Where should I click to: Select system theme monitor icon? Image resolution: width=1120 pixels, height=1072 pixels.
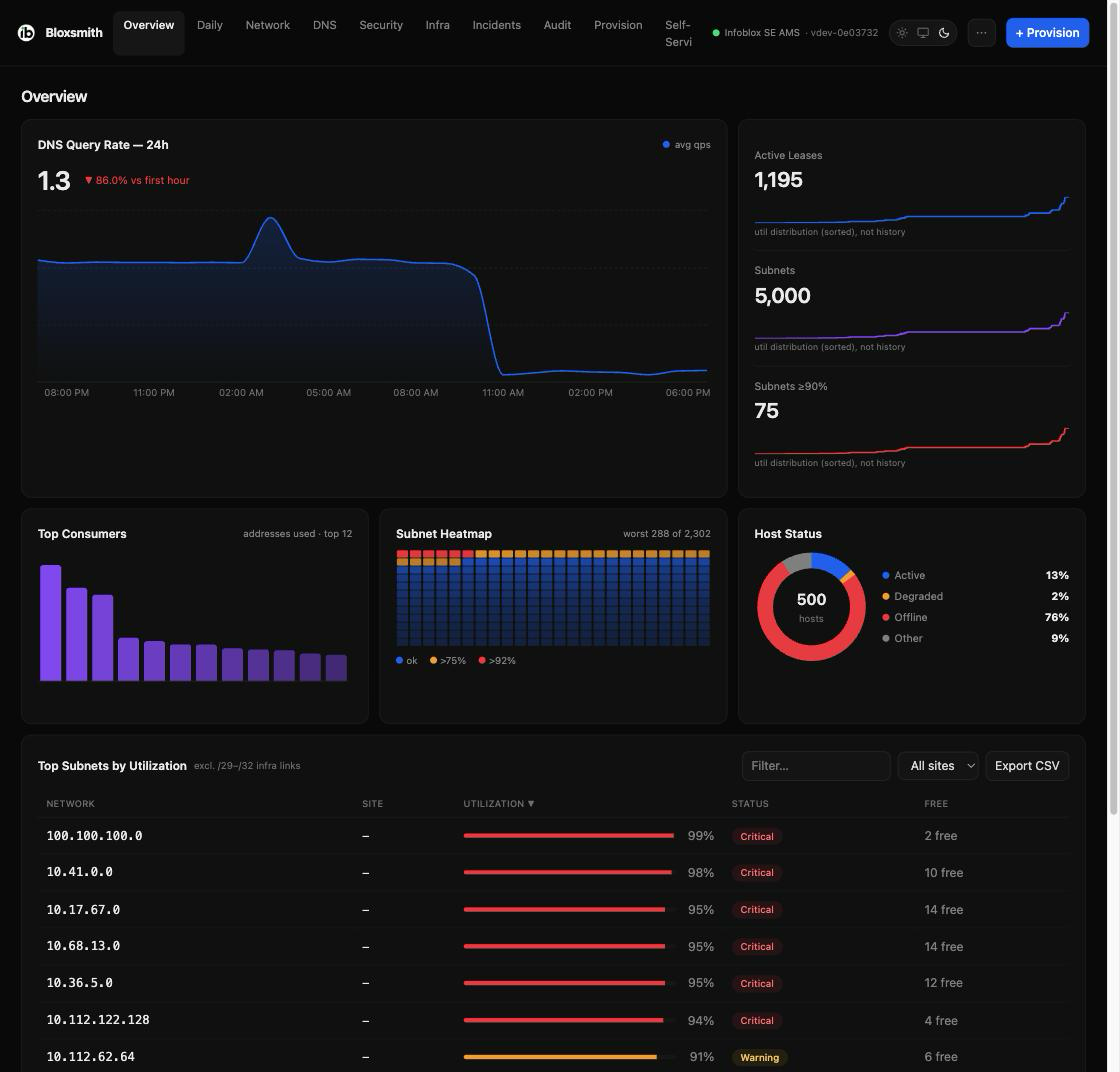(923, 33)
